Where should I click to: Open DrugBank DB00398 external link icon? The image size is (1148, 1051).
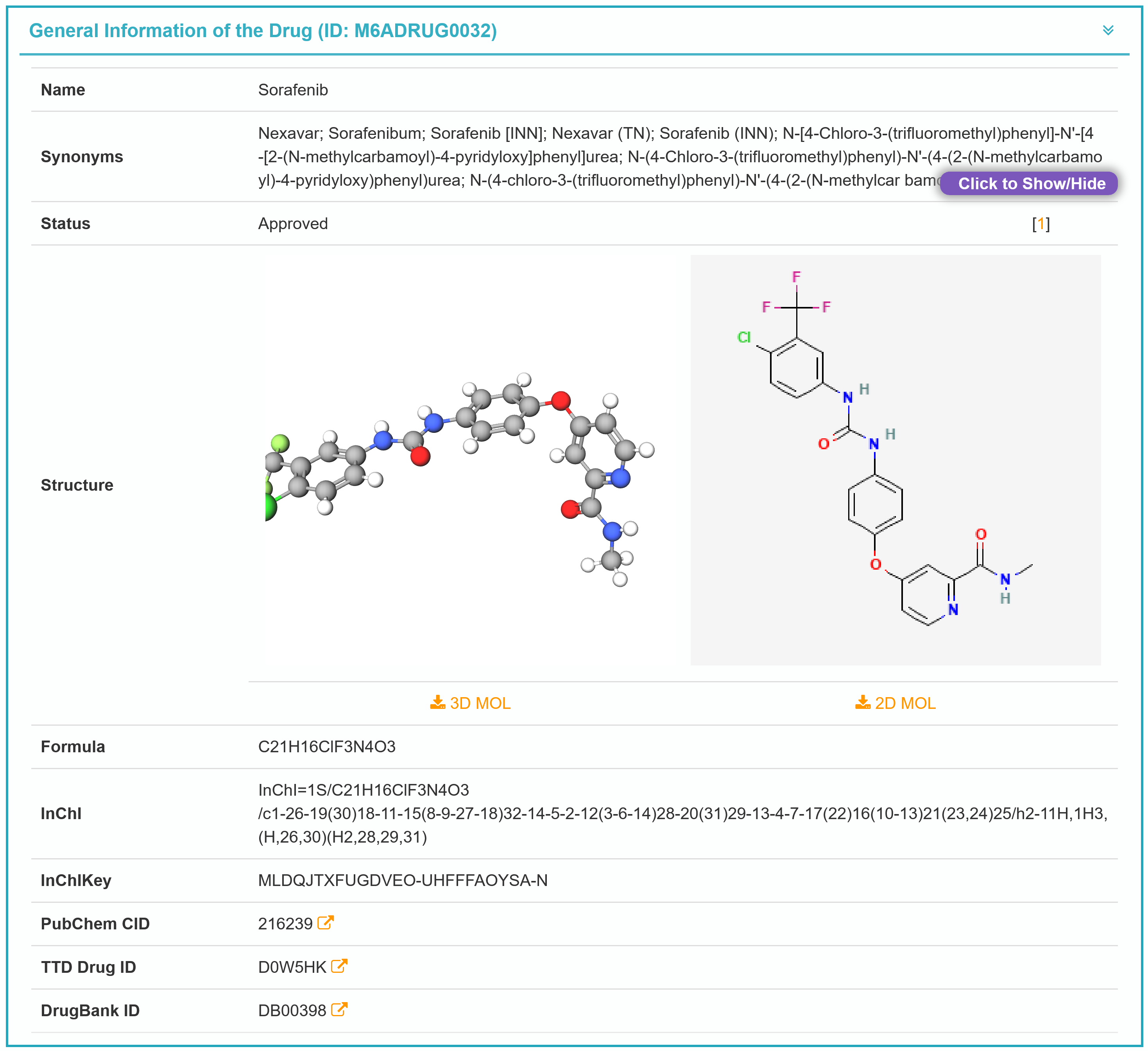339,1009
